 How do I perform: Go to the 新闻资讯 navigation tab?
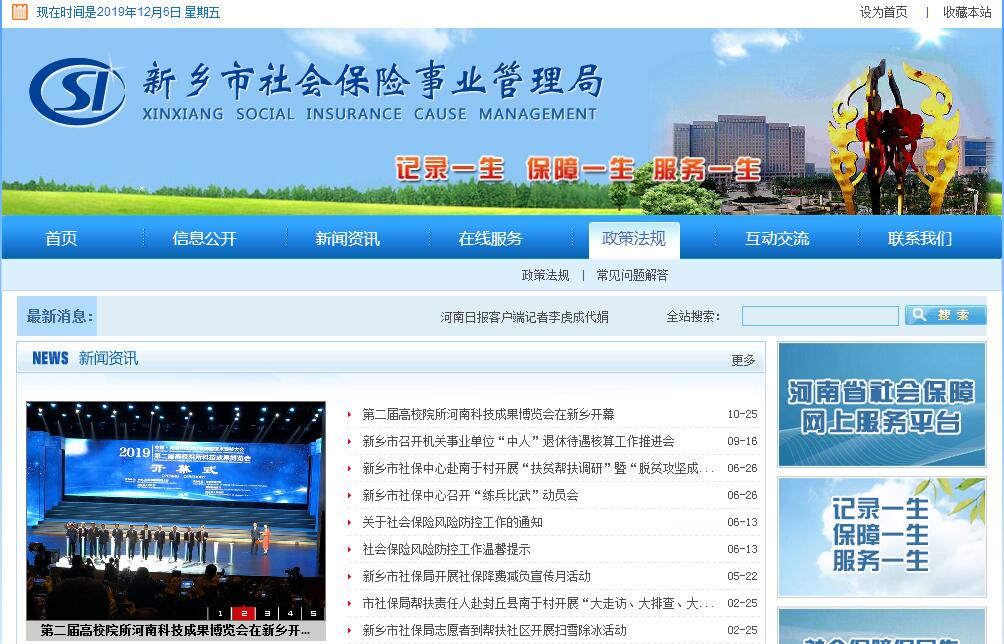pyautogui.click(x=347, y=239)
